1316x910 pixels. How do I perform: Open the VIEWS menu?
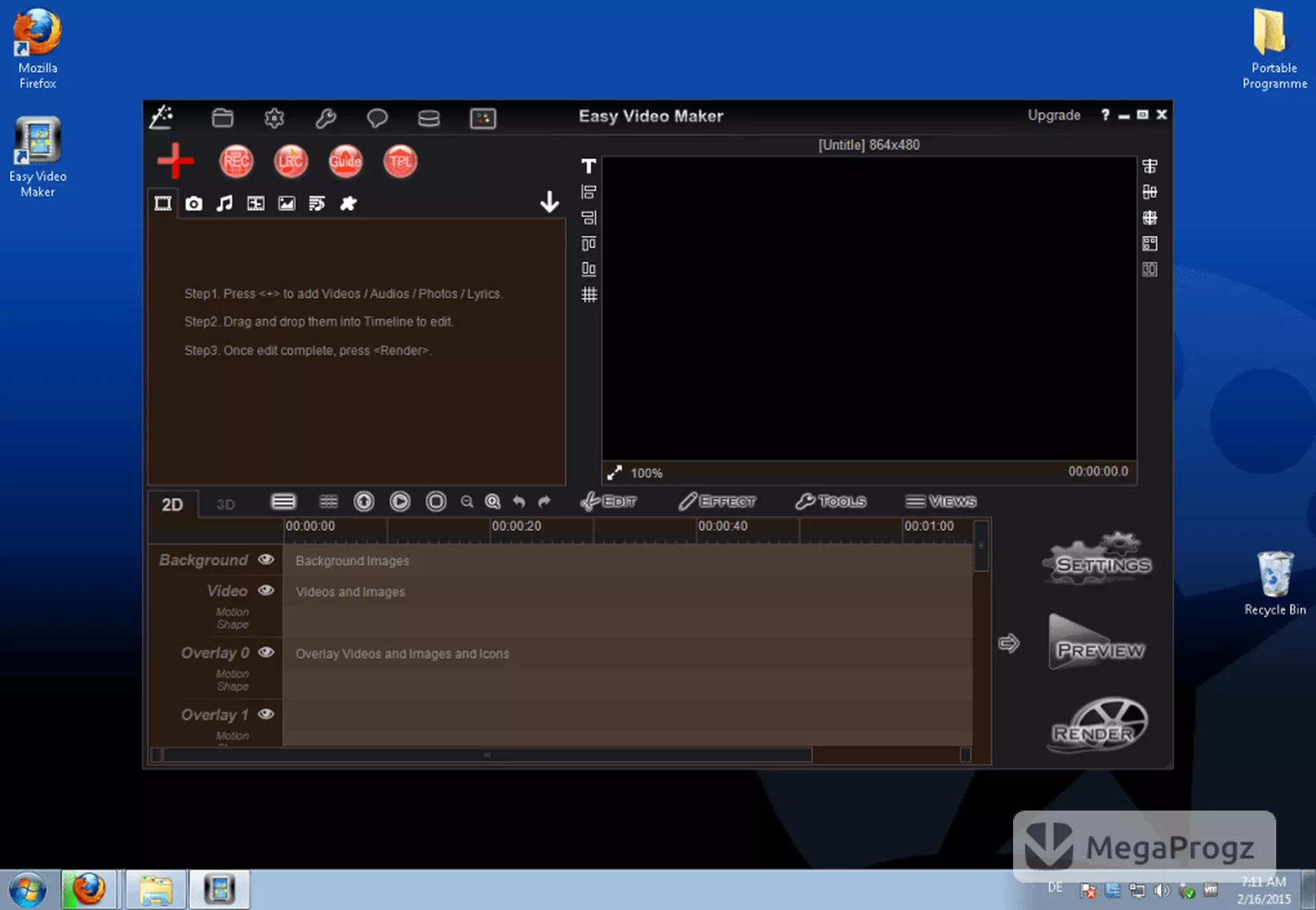940,502
